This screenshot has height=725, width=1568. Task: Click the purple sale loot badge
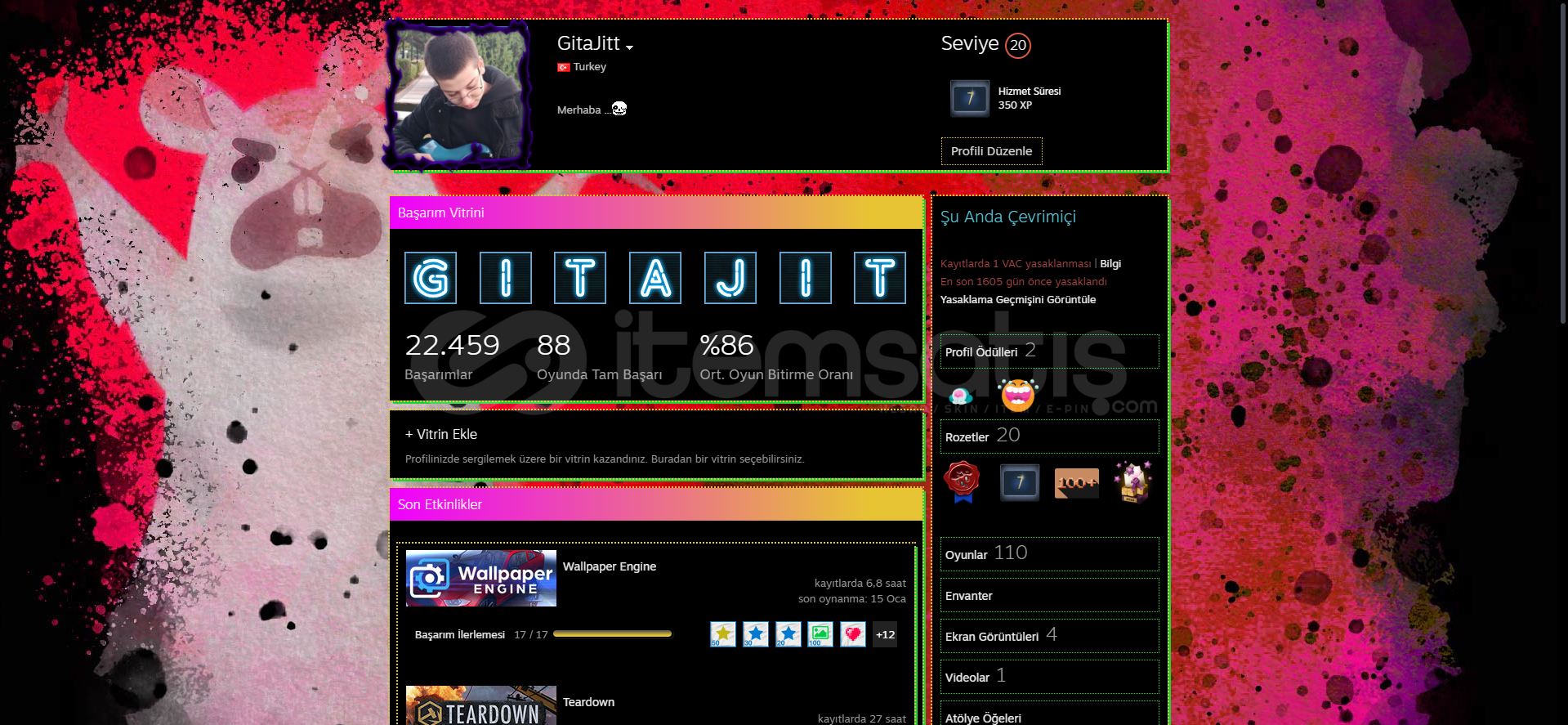coord(1133,482)
